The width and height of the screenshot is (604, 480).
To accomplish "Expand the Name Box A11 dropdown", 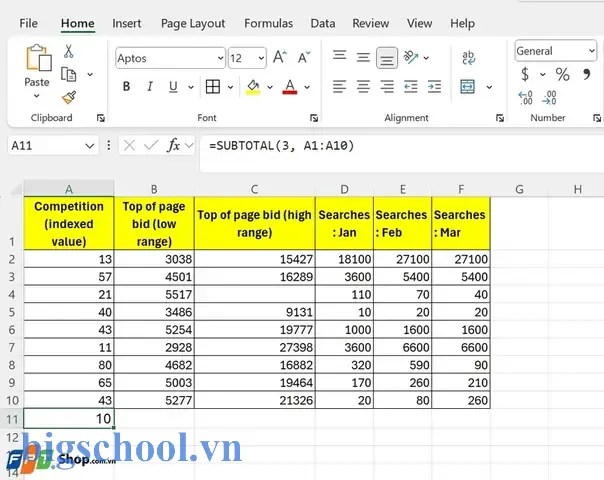I will click(89, 146).
